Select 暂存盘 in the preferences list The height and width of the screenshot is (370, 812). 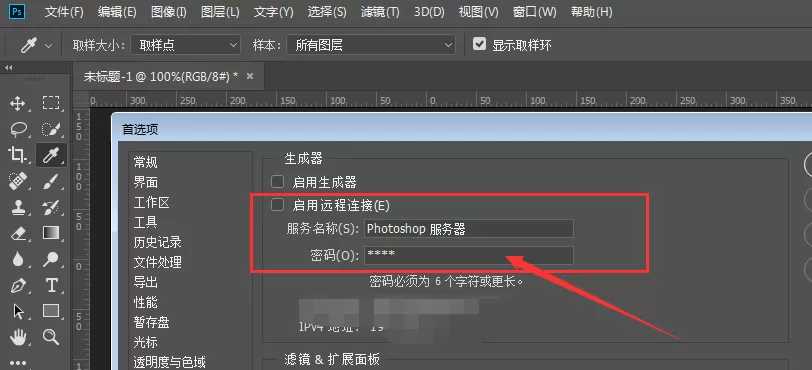point(152,322)
